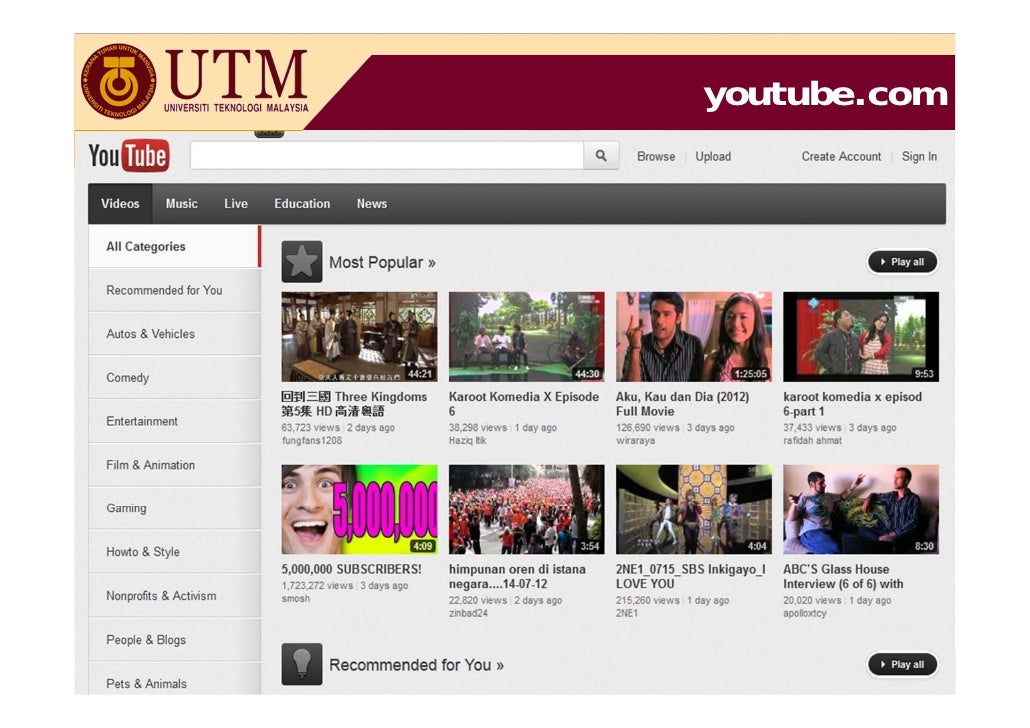Select Recommended for You in sidebar

tap(175, 290)
